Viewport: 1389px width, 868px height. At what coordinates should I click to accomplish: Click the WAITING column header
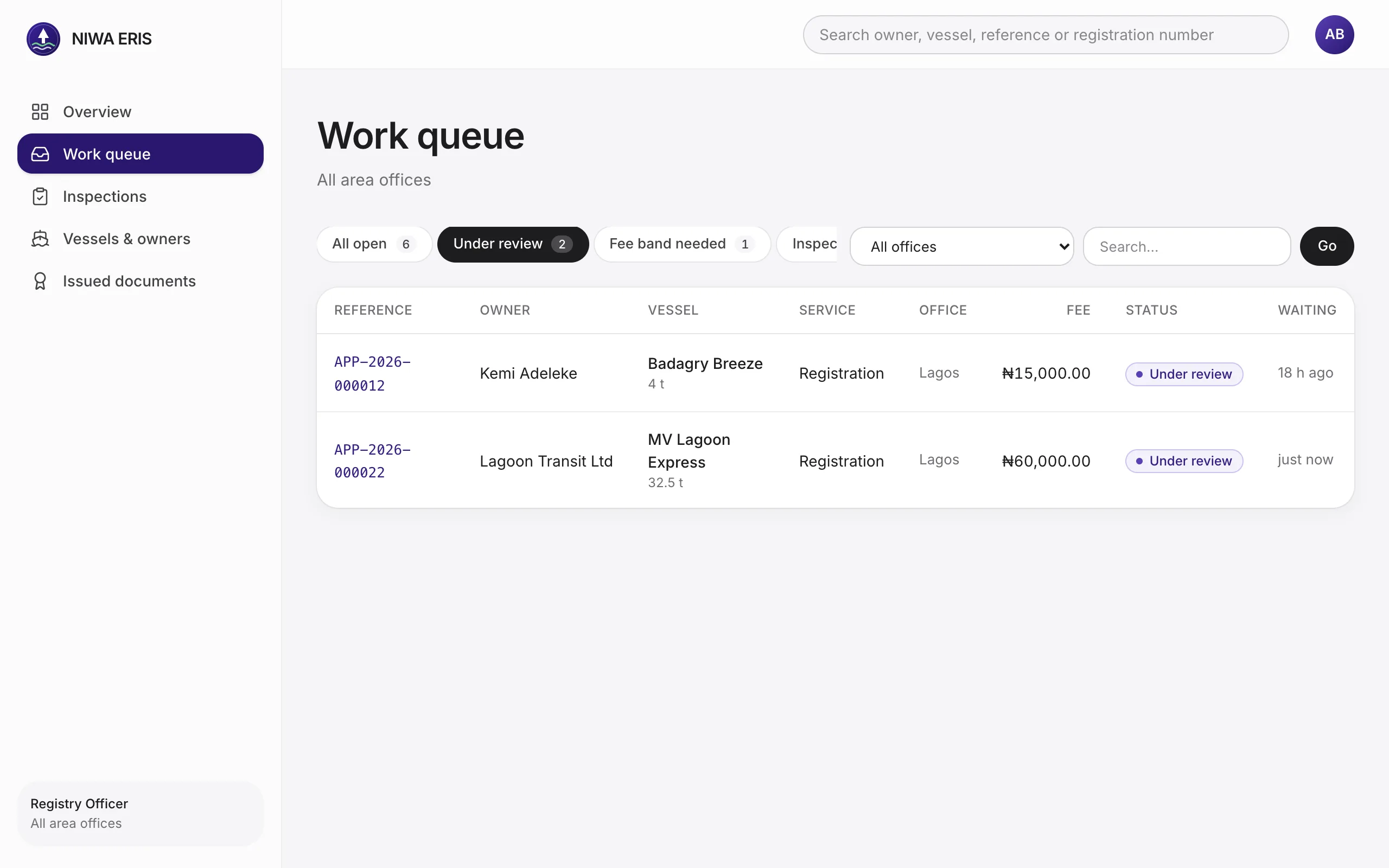1307,310
